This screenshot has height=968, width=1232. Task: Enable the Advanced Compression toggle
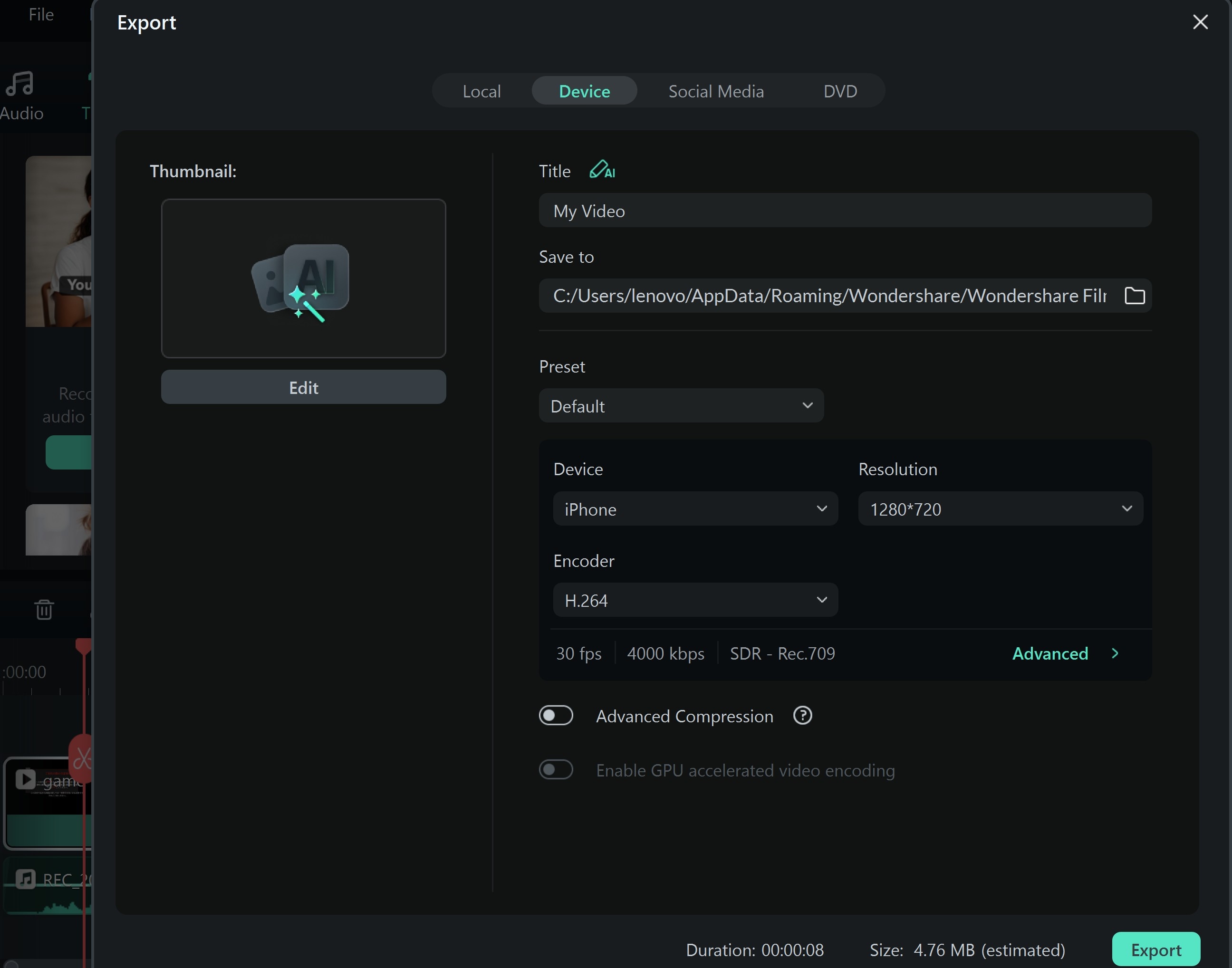(556, 716)
